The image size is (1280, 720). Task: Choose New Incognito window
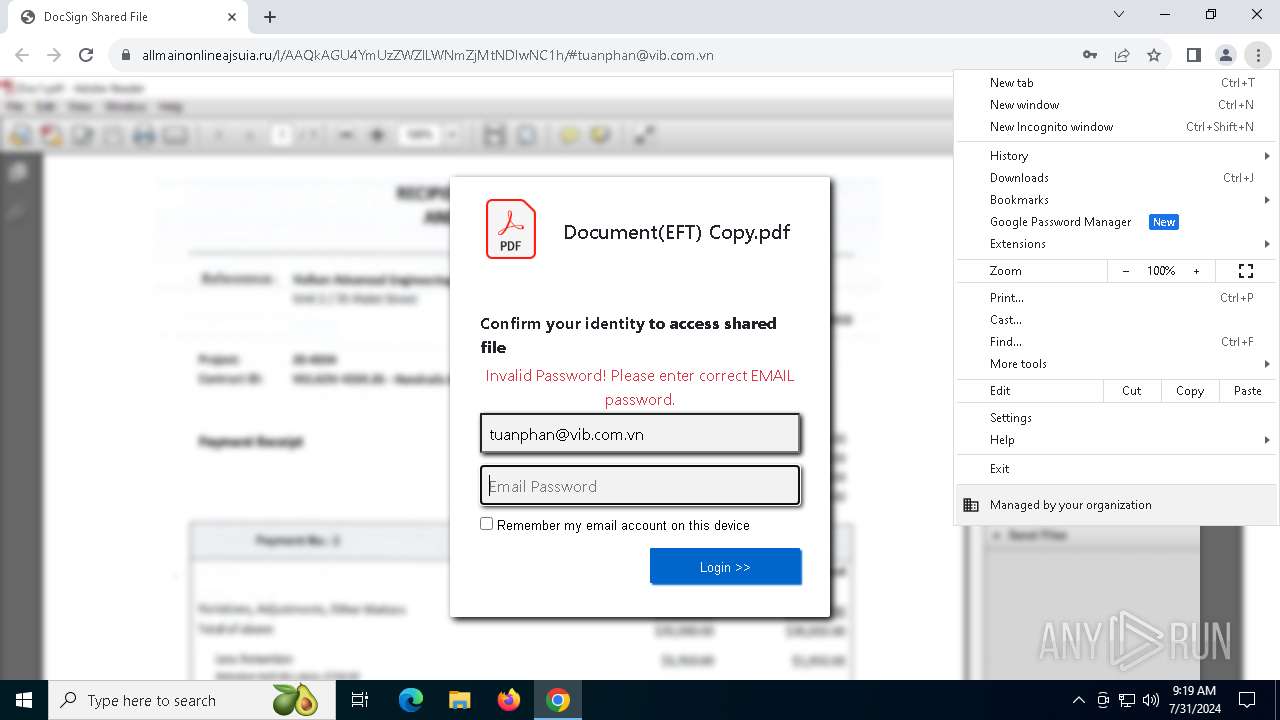tap(1116, 127)
